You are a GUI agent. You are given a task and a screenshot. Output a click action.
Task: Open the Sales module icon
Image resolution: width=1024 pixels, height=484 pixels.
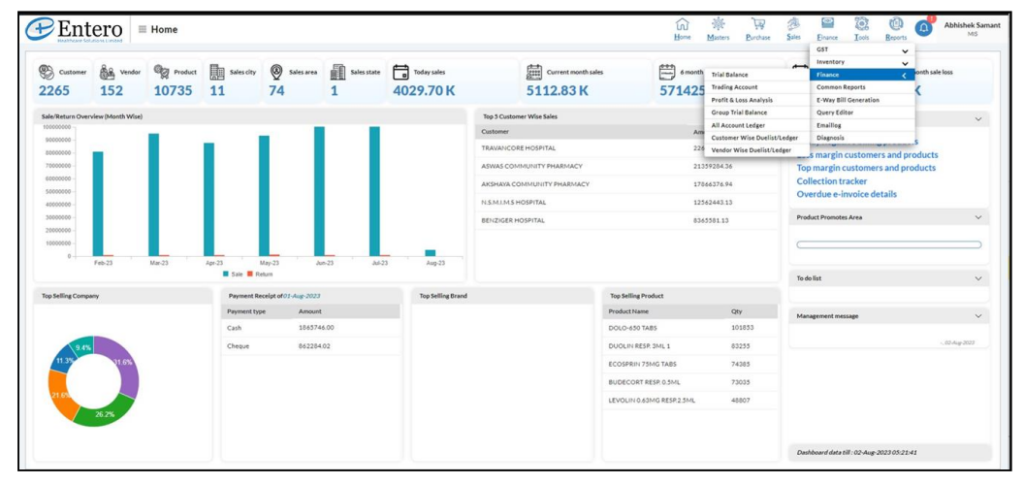pyautogui.click(x=793, y=25)
